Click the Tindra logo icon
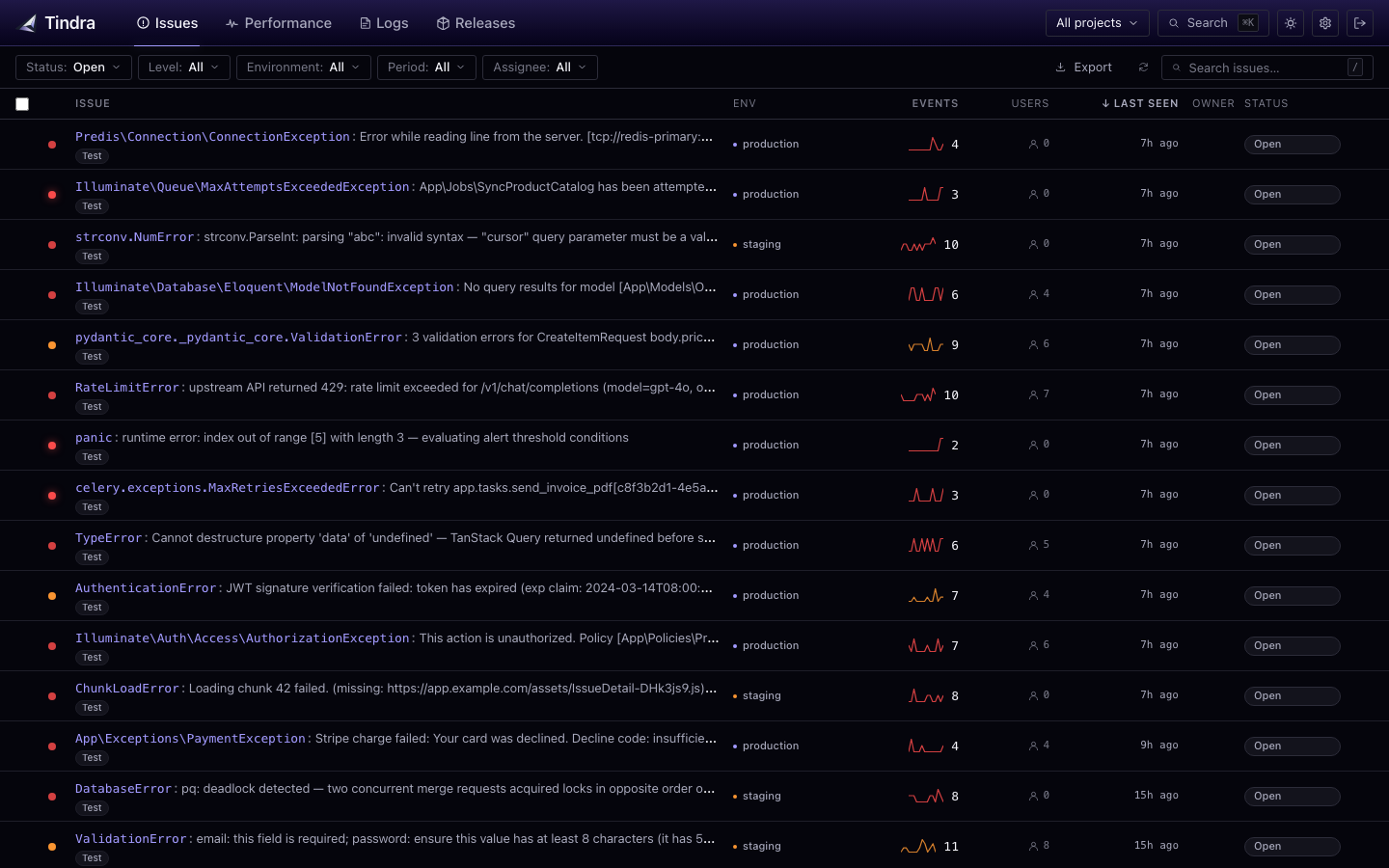Viewport: 1389px width, 868px height. [x=28, y=23]
